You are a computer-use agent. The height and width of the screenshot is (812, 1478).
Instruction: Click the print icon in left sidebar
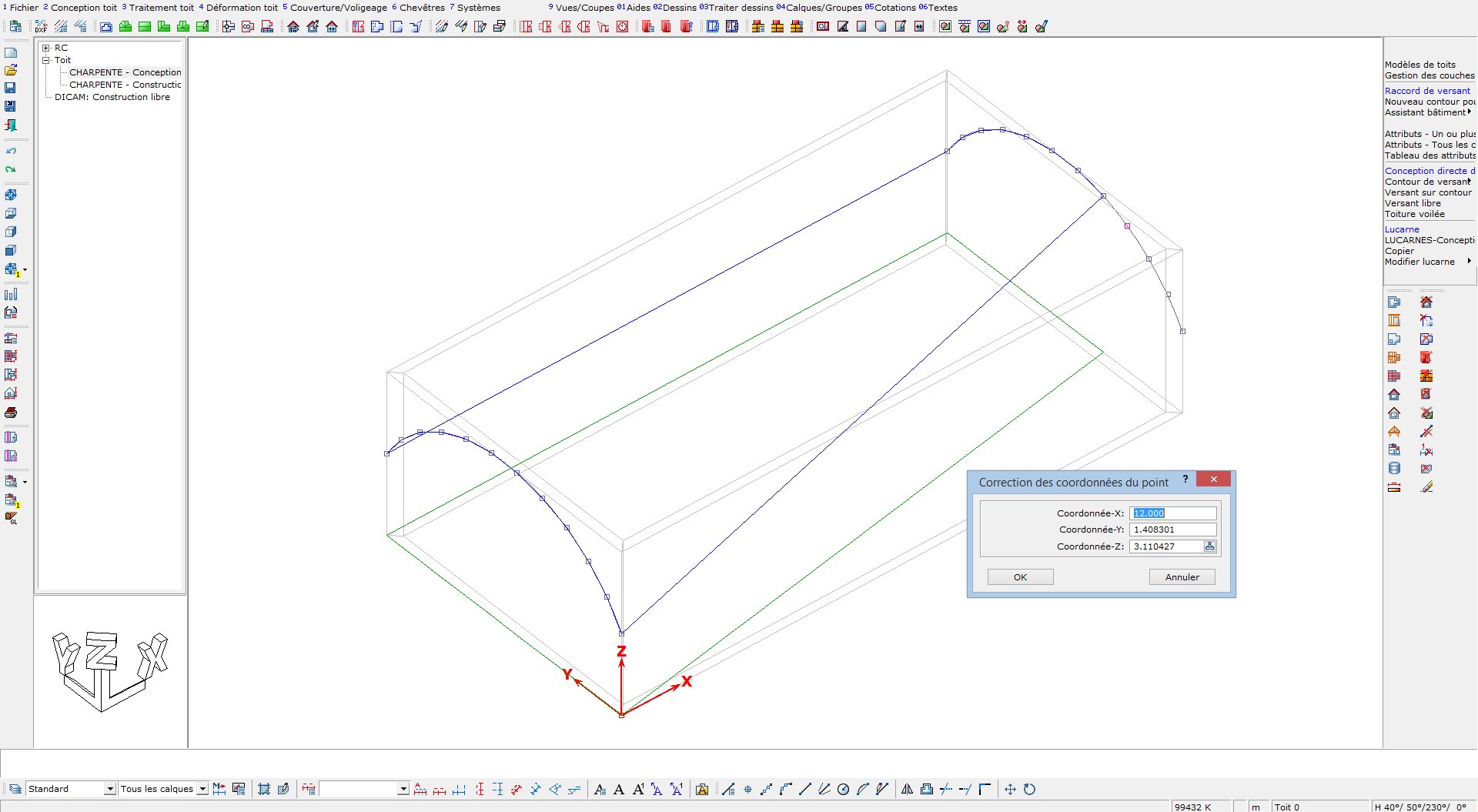(11, 413)
